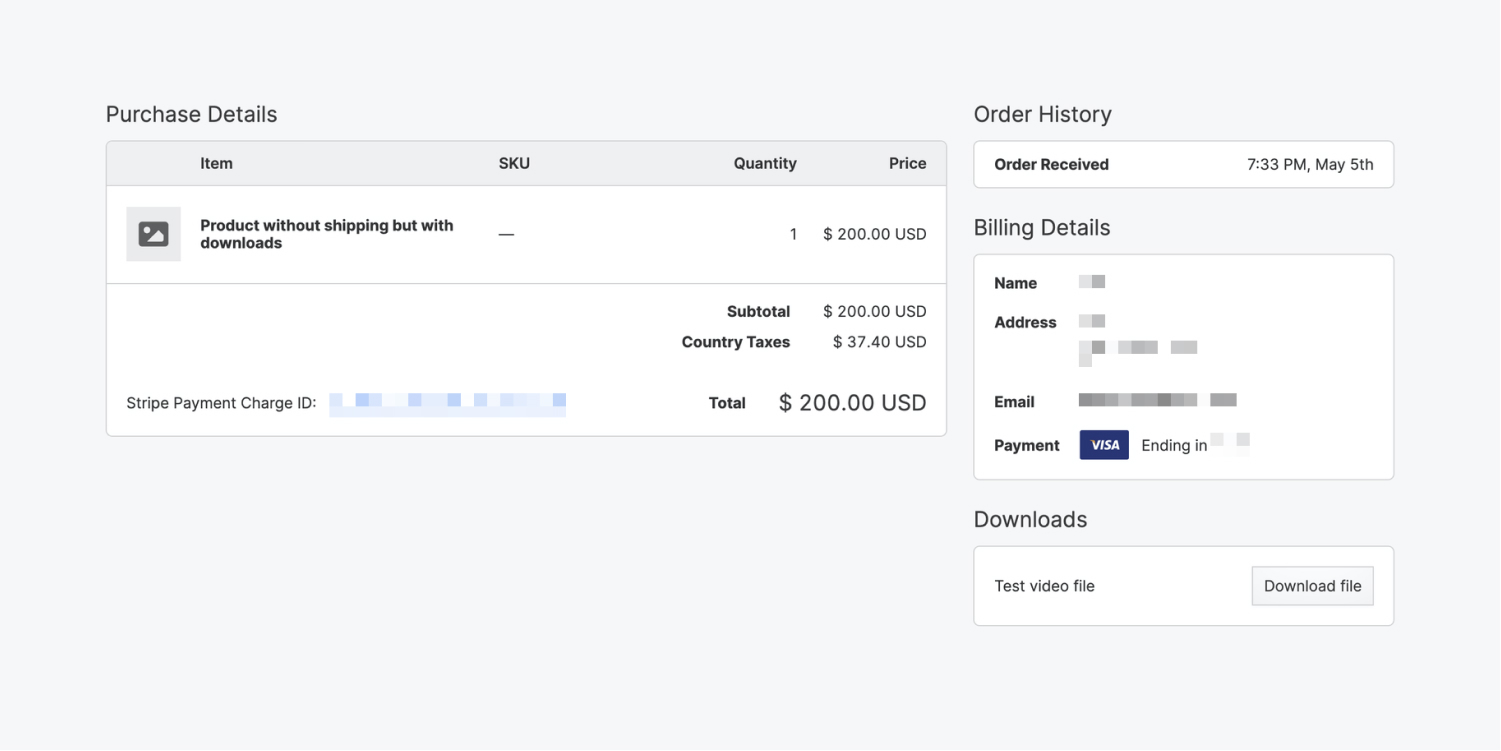Click the Quantity column header
The image size is (1501, 751).
[765, 163]
